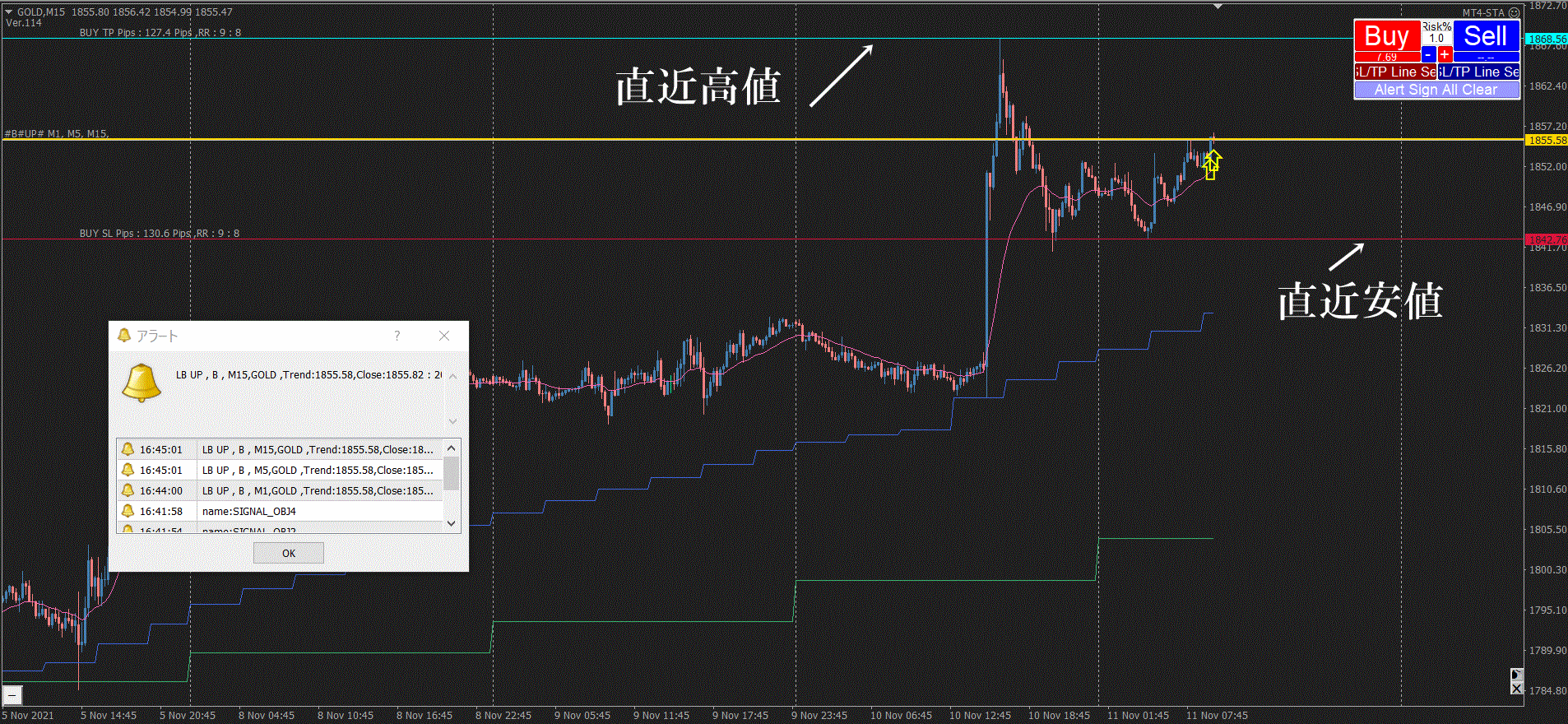Click the Alert Sign All Clear button
This screenshot has width=1568, height=724.
coord(1436,90)
